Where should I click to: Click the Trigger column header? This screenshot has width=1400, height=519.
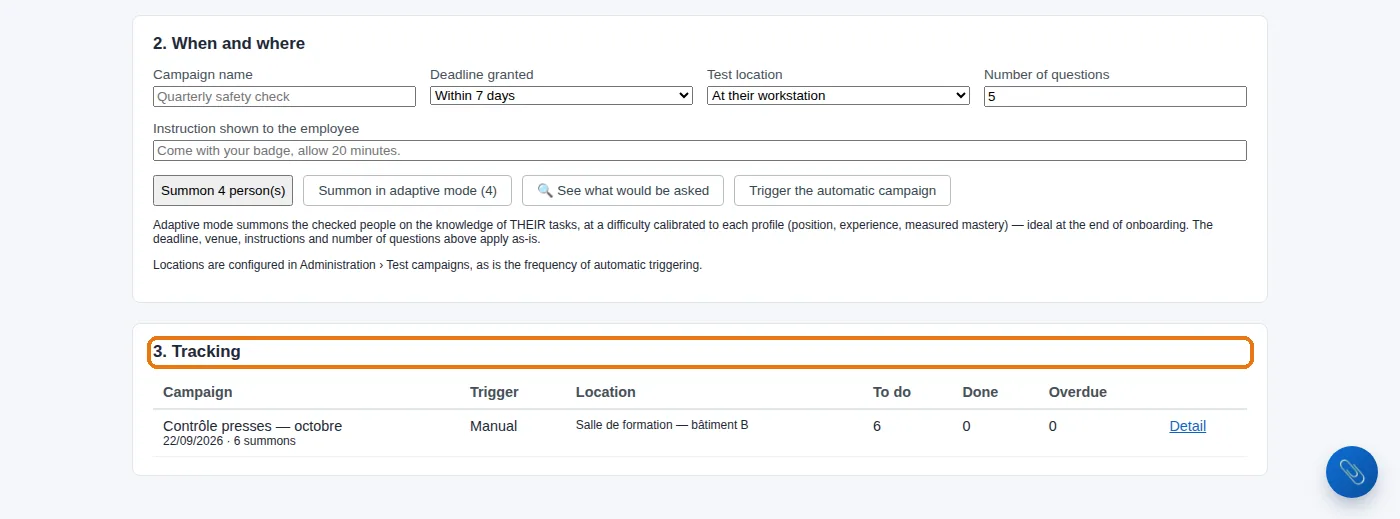tap(494, 392)
